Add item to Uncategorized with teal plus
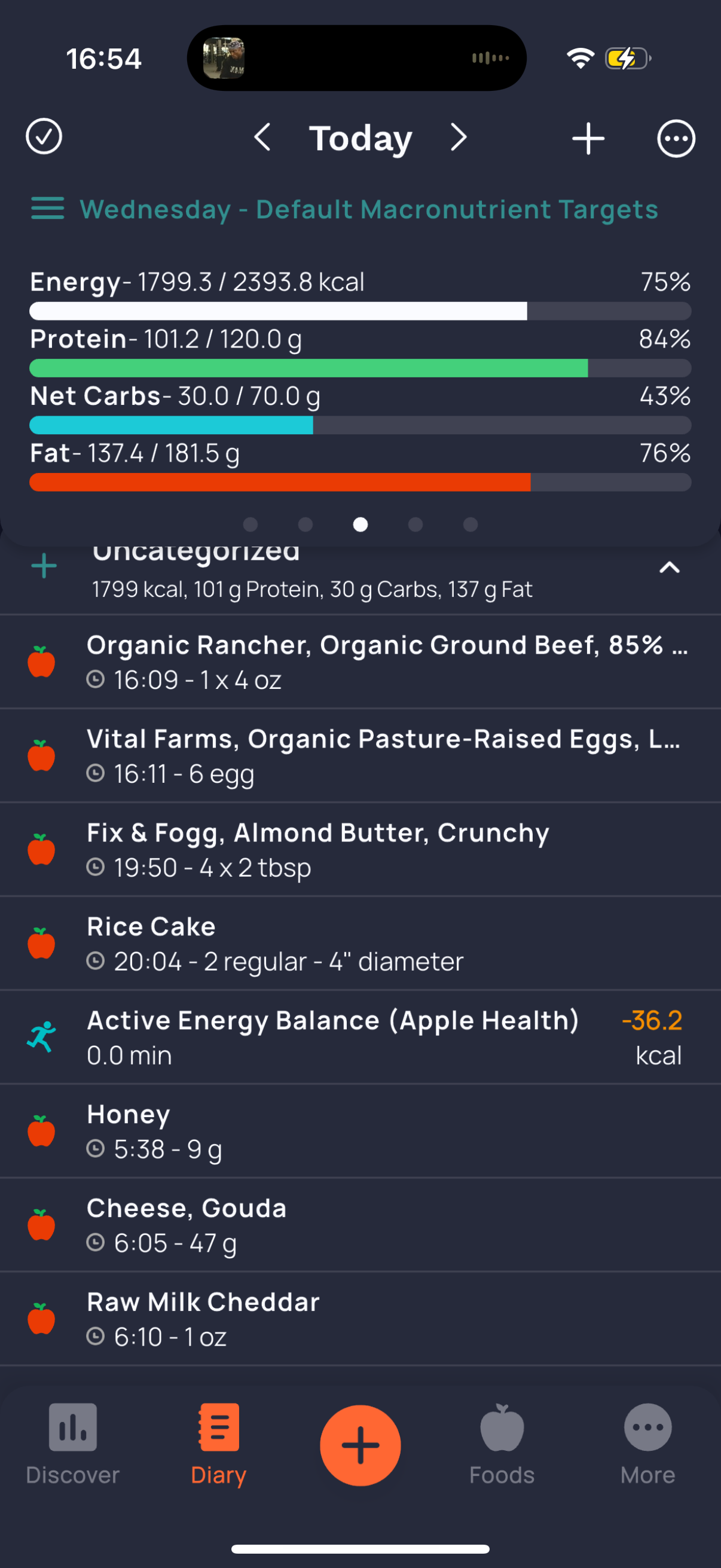721x1568 pixels. [x=44, y=567]
